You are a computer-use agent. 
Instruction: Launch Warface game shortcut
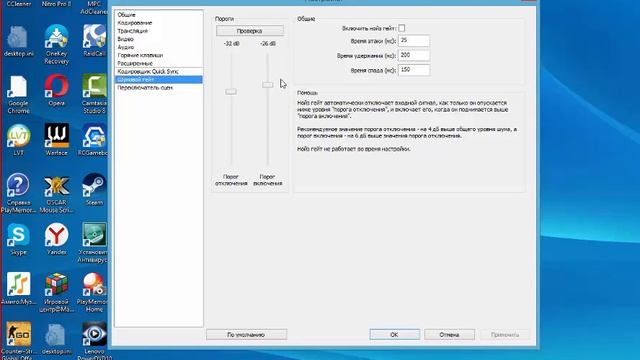pos(56,140)
